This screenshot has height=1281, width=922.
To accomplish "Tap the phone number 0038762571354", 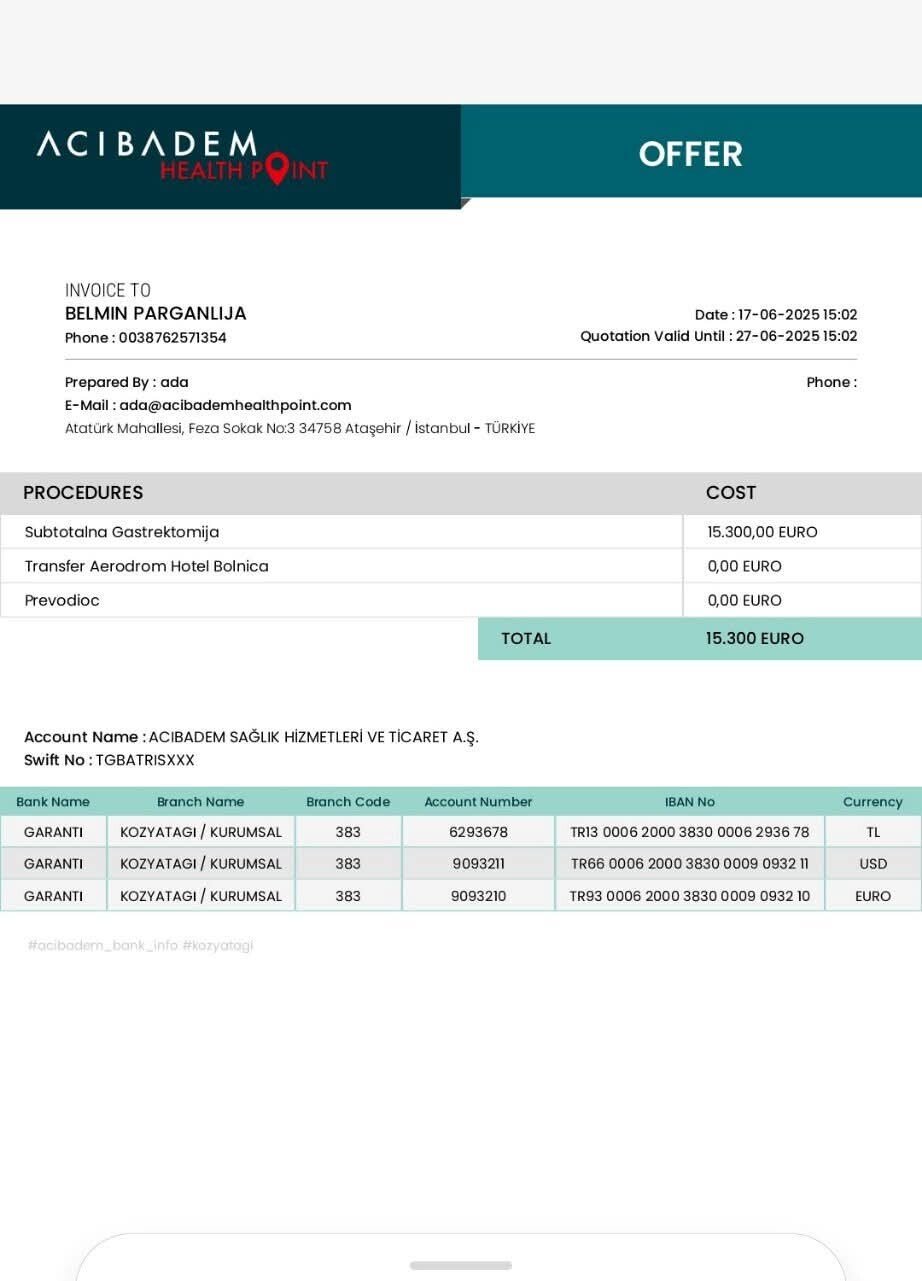I will coord(172,338).
